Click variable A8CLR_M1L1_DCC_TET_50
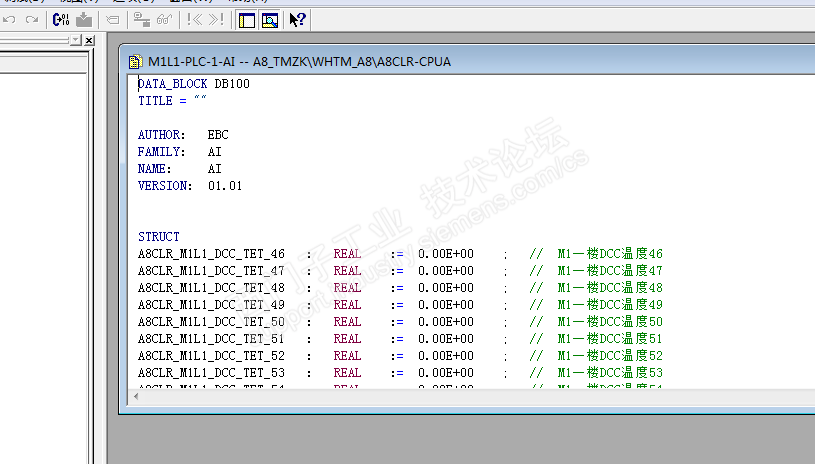The width and height of the screenshot is (815, 464). [211, 322]
